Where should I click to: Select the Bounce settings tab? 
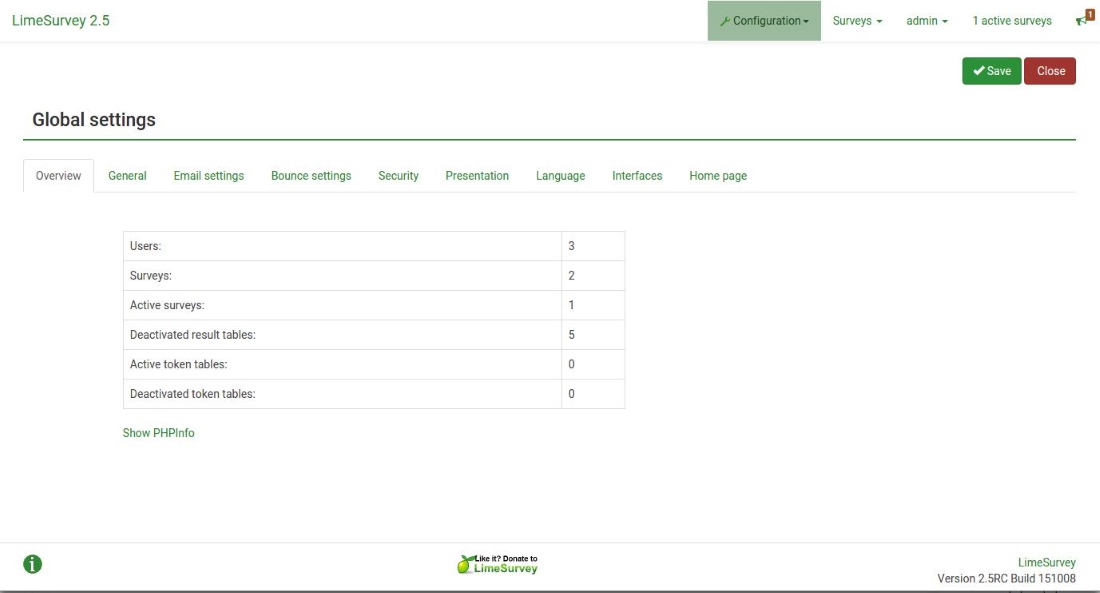311,176
